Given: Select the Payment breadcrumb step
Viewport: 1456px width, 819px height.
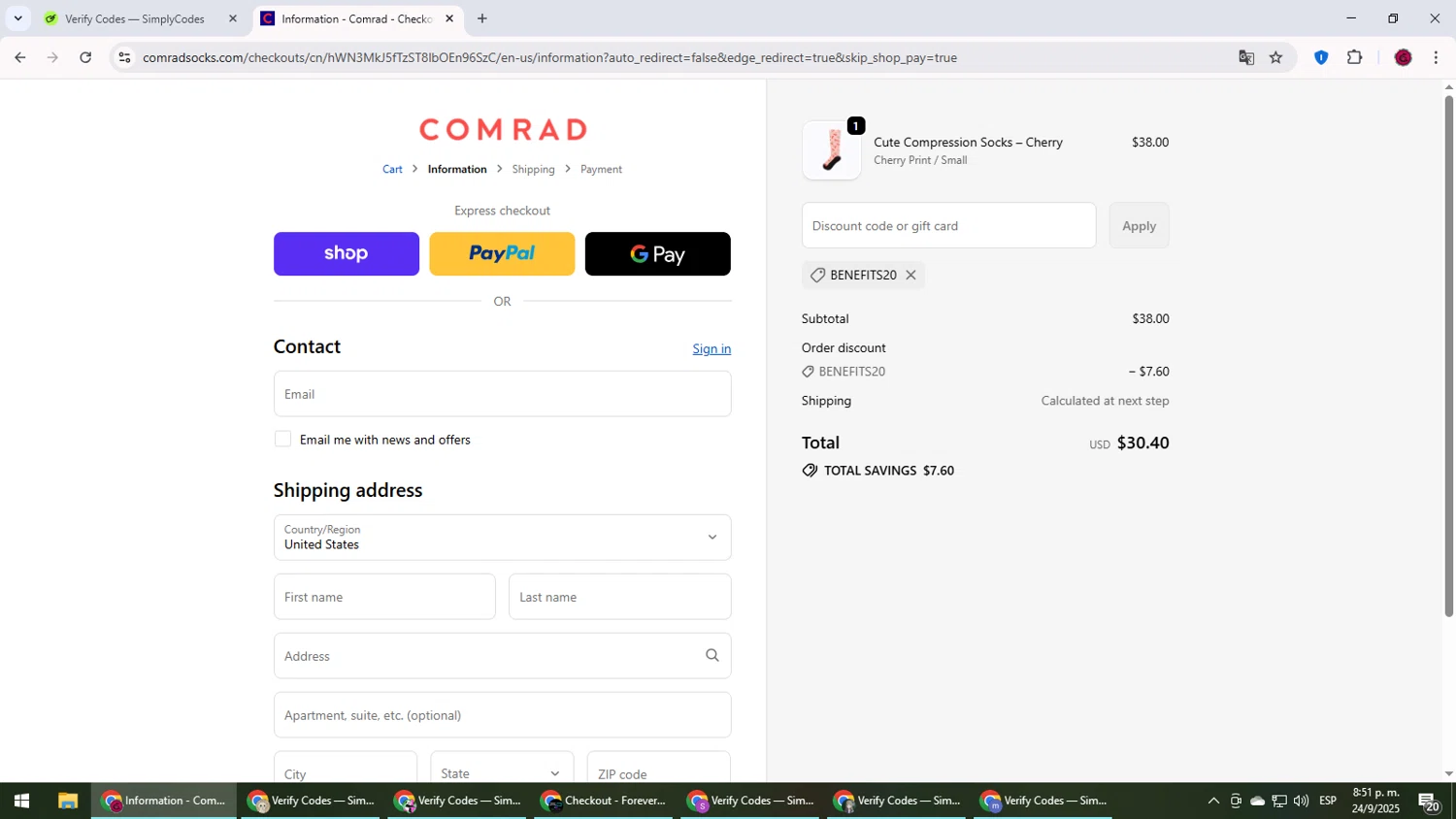Looking at the screenshot, I should tap(601, 169).
